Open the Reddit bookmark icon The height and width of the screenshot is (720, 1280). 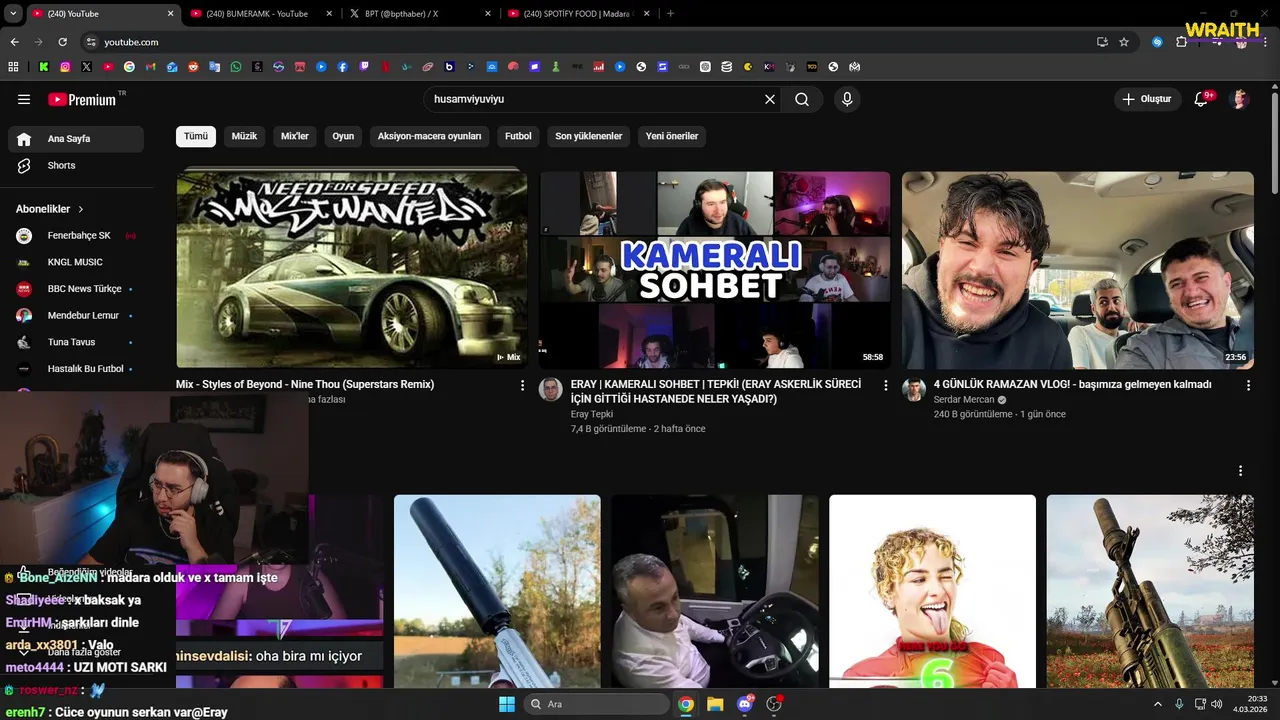(x=193, y=67)
